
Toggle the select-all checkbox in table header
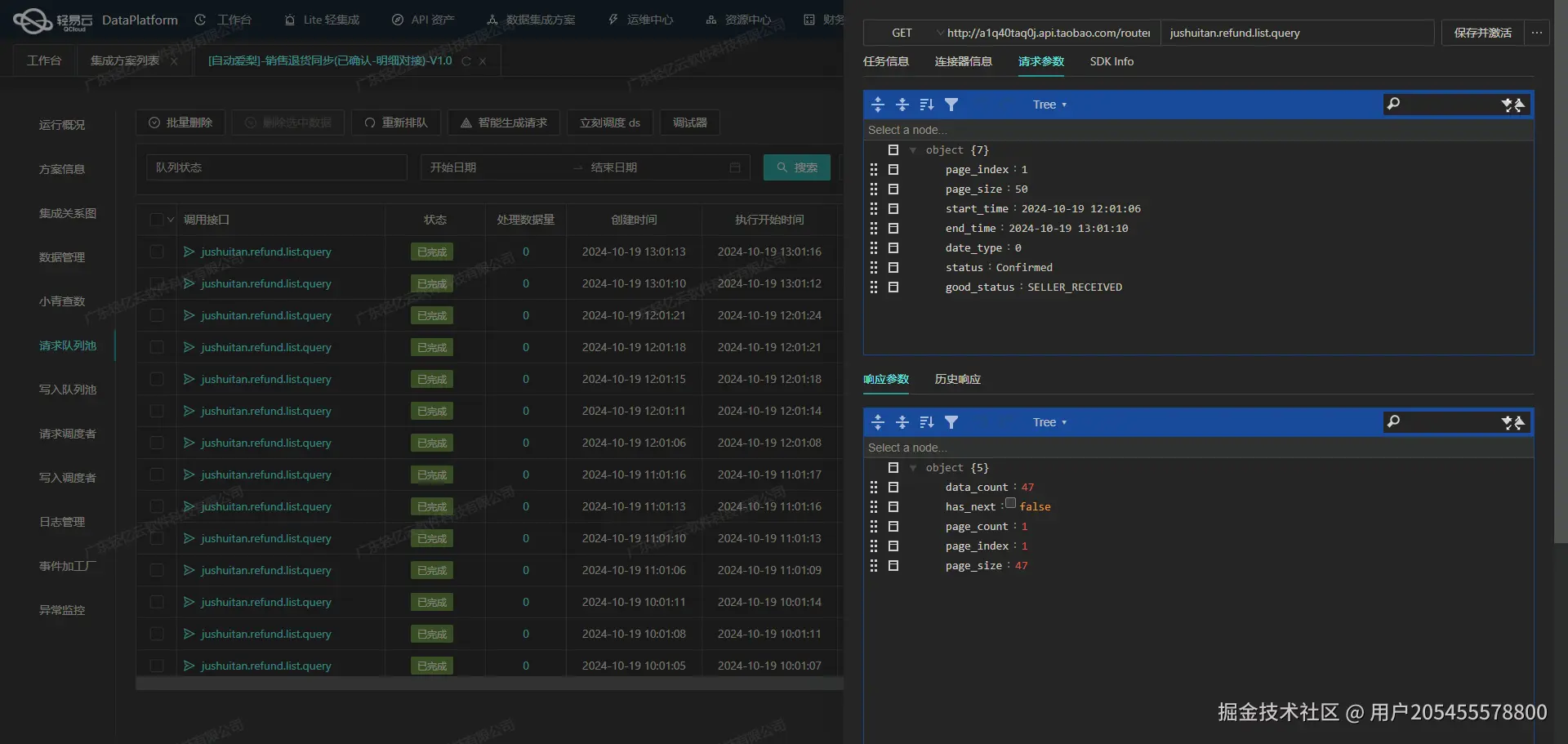(x=157, y=220)
